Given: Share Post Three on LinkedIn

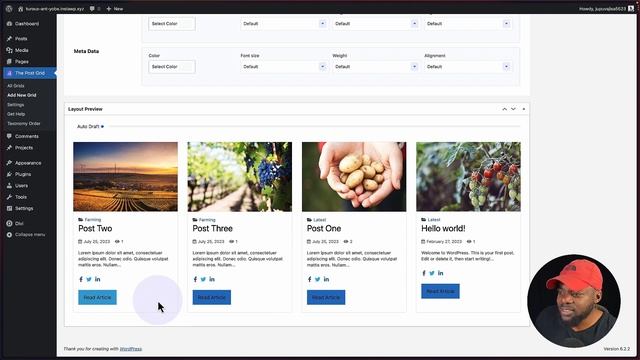Looking at the screenshot, I should point(212,279).
